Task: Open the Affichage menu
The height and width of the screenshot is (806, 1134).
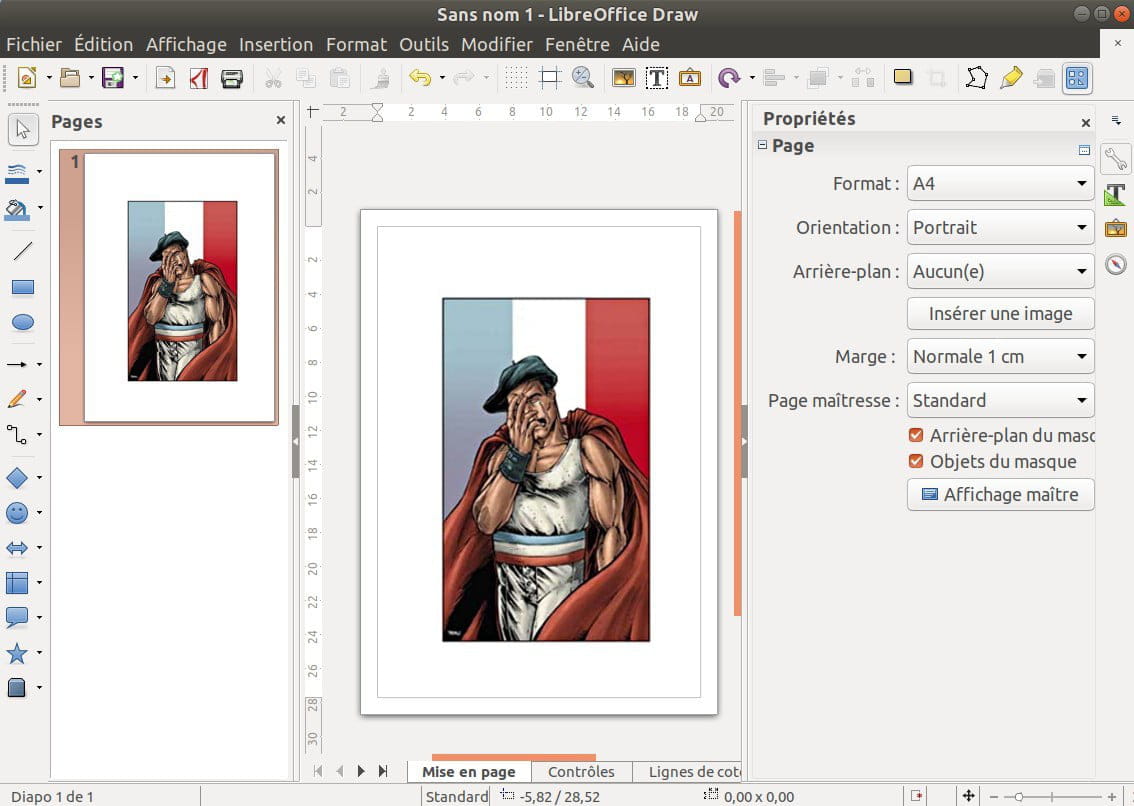Action: point(186,44)
